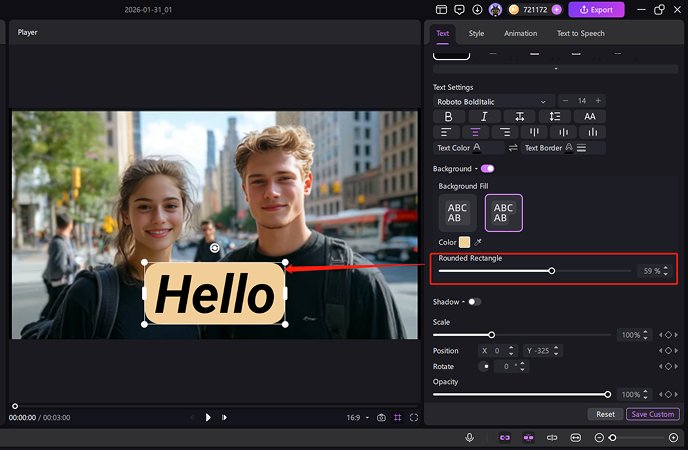Viewport: 688px width, 450px height.
Task: Enable the Shadow switch
Action: click(474, 302)
